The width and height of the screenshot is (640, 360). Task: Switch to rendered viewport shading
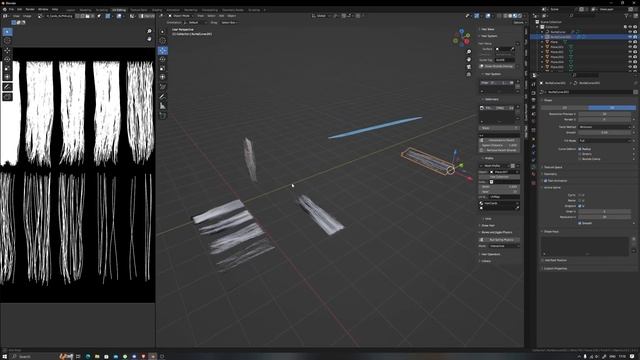click(520, 16)
